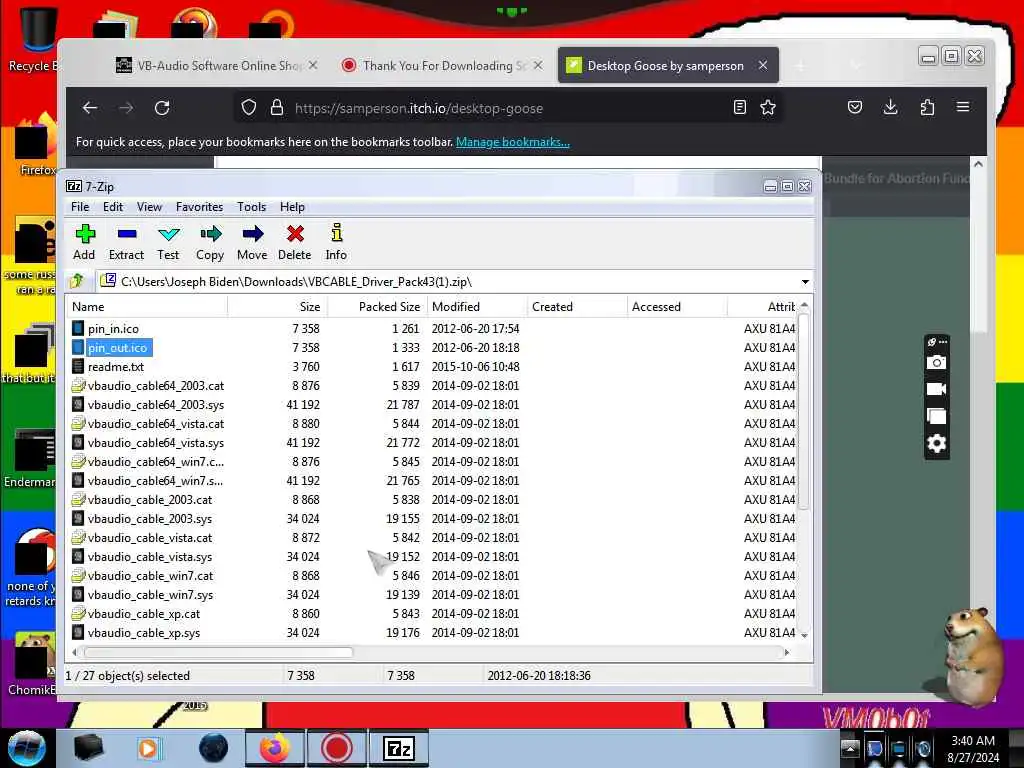
Task: Click the vertical scrollbar down arrow in 7-Zip
Action: tap(805, 635)
